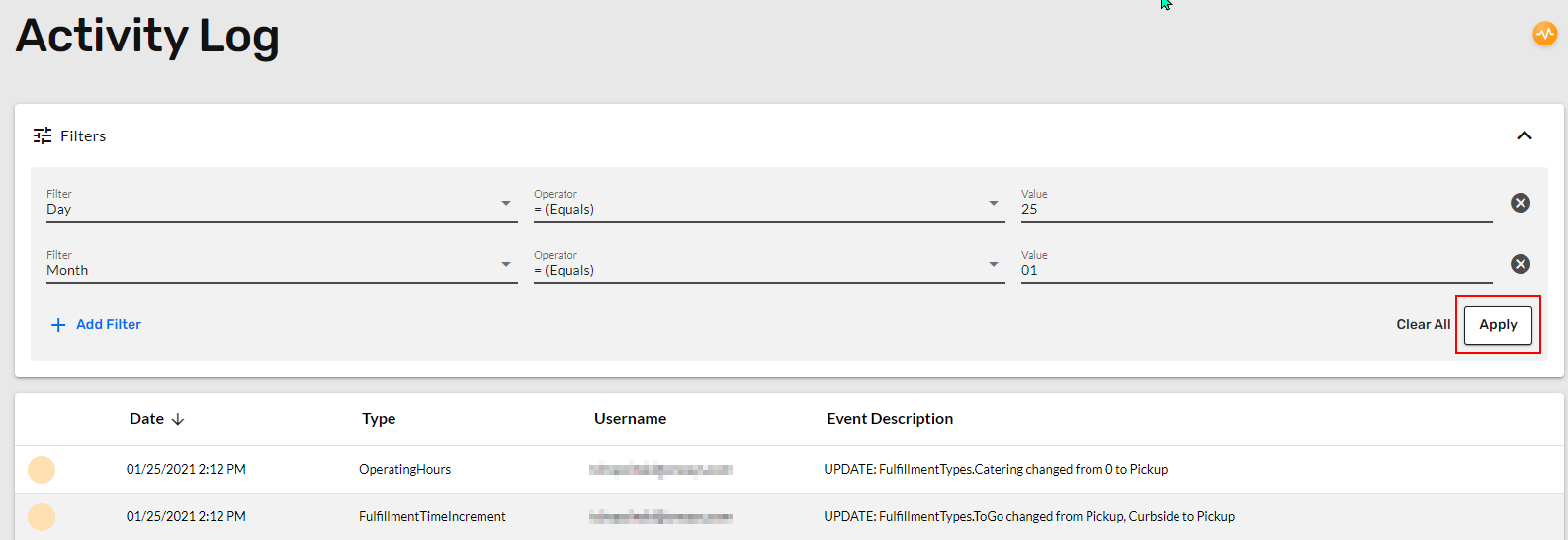Click the Apply button
The image size is (1568, 540).
click(1498, 325)
